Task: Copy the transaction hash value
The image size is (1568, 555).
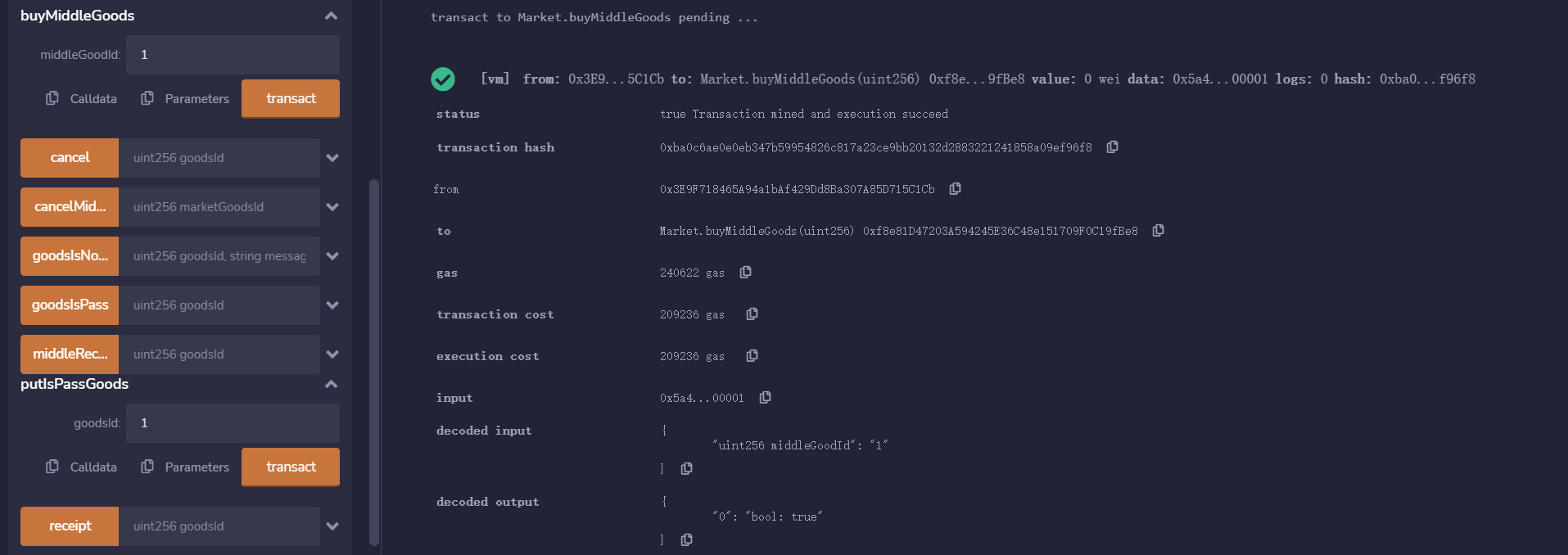Action: (1111, 147)
